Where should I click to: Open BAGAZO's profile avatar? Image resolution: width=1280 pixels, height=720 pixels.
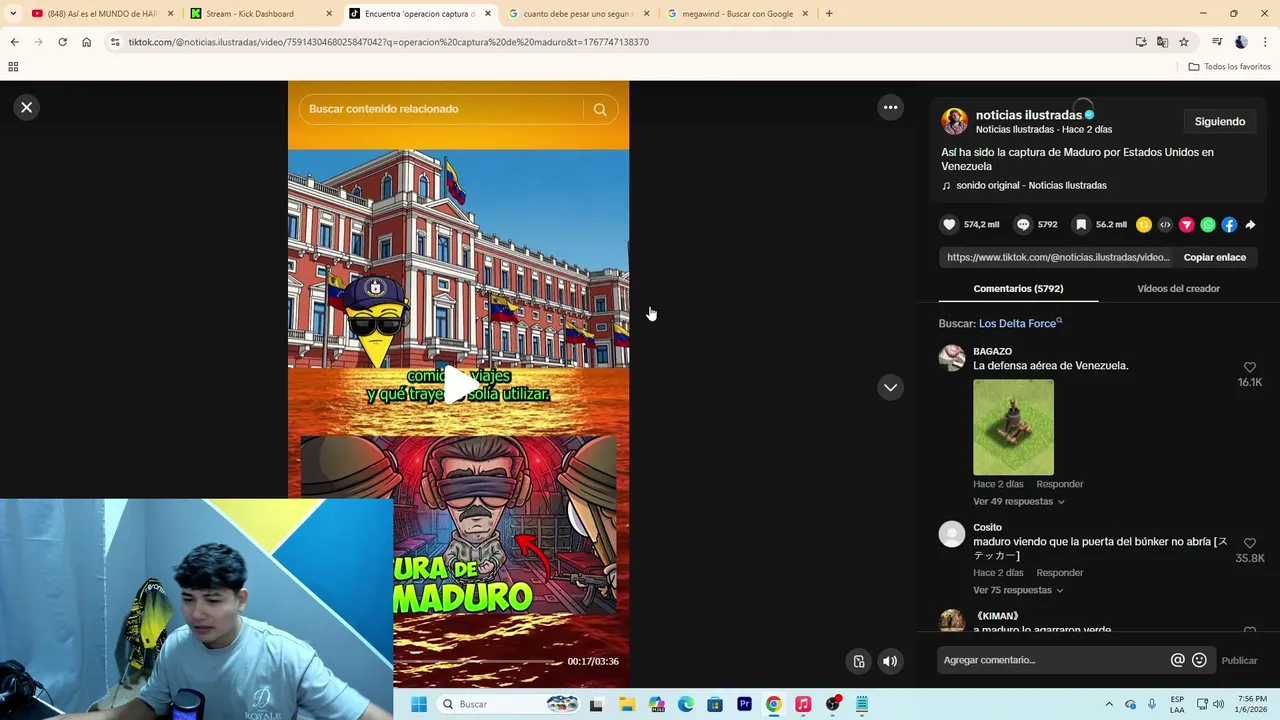[x=952, y=358]
